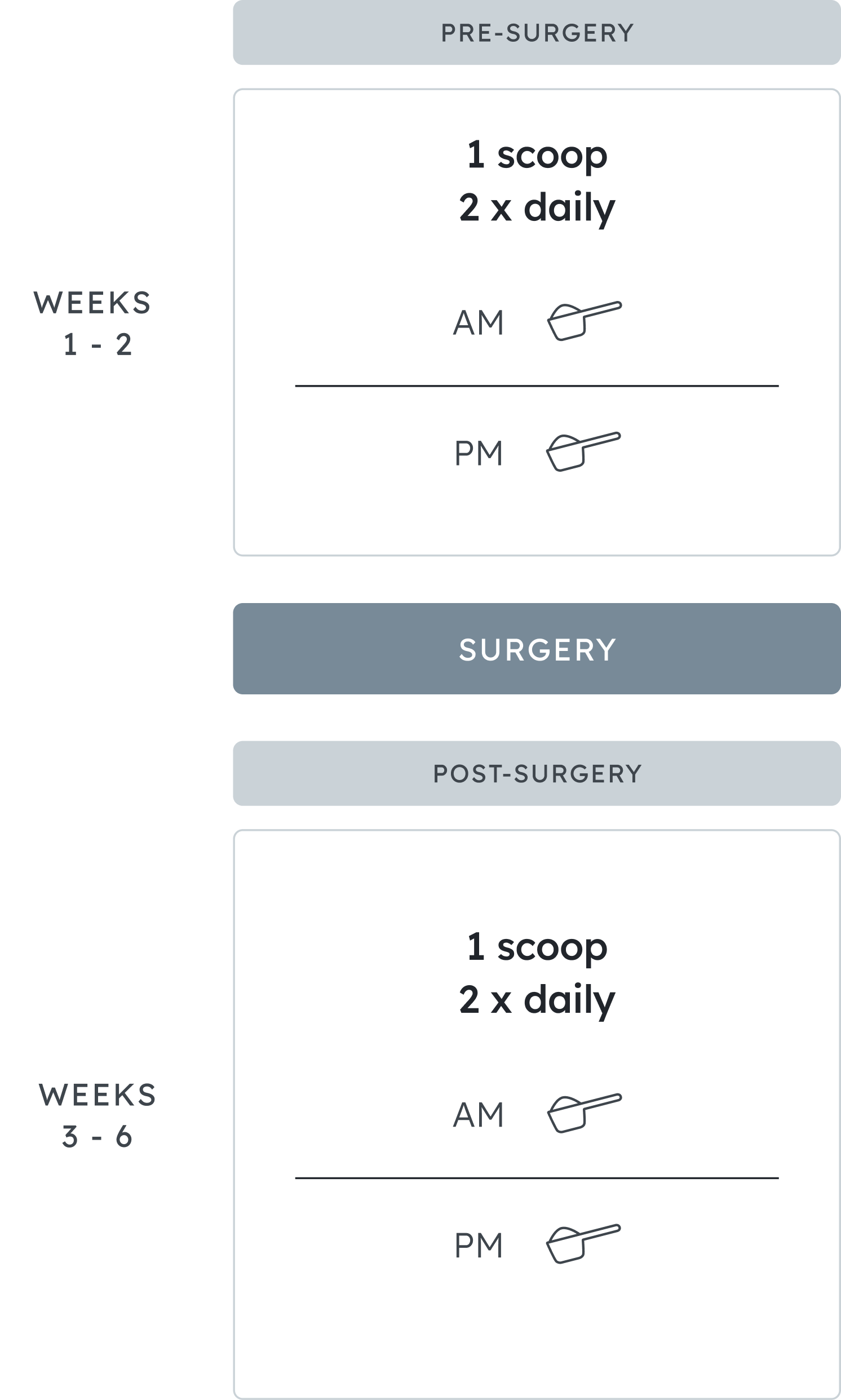
Task: Click the PM scoop icon in weeks 1-2
Action: (583, 451)
